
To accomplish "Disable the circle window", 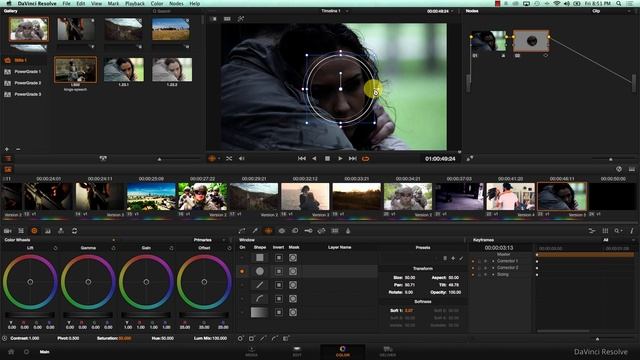I will coord(242,271).
